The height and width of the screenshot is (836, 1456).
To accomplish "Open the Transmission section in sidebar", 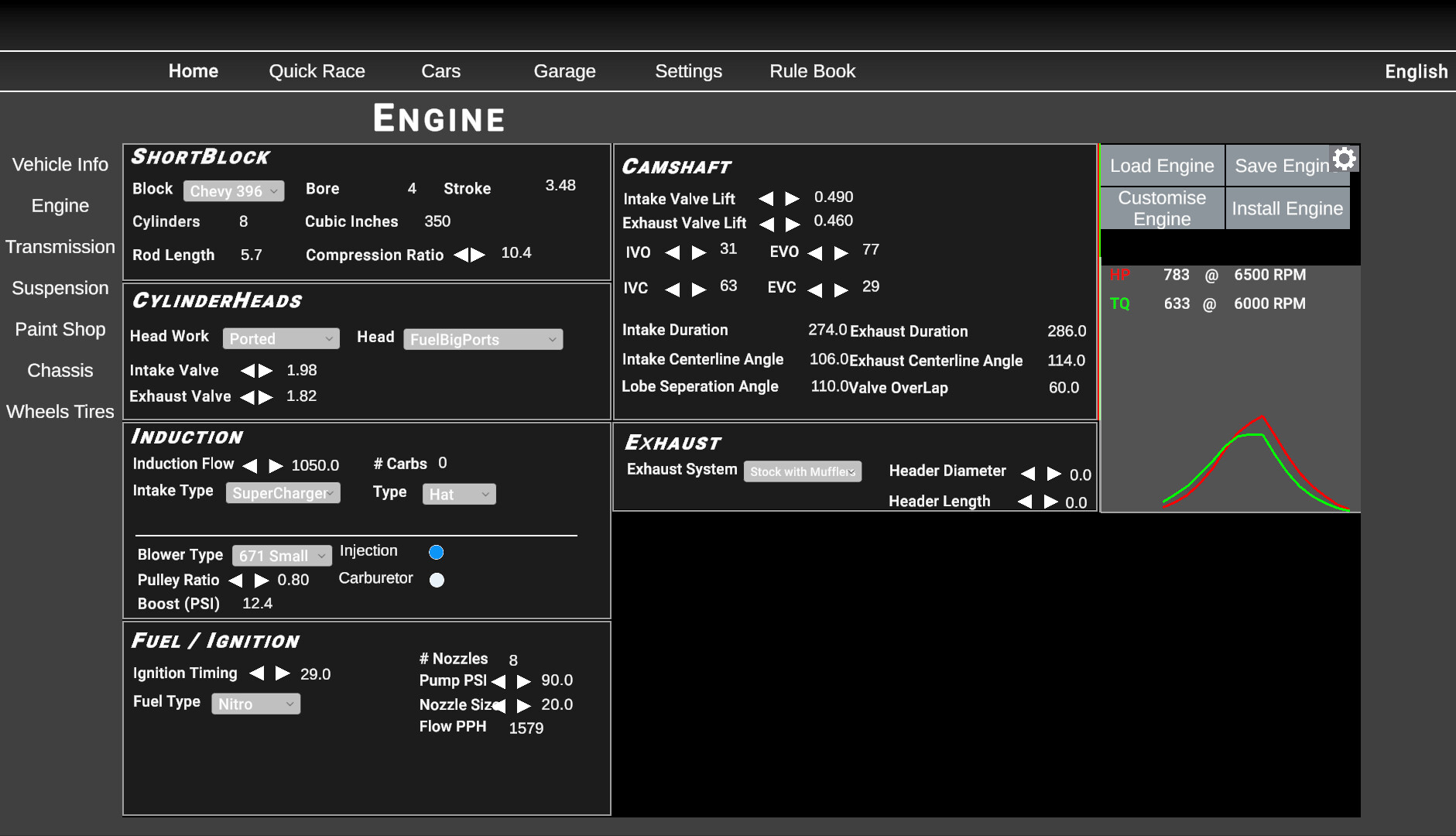I will [60, 246].
